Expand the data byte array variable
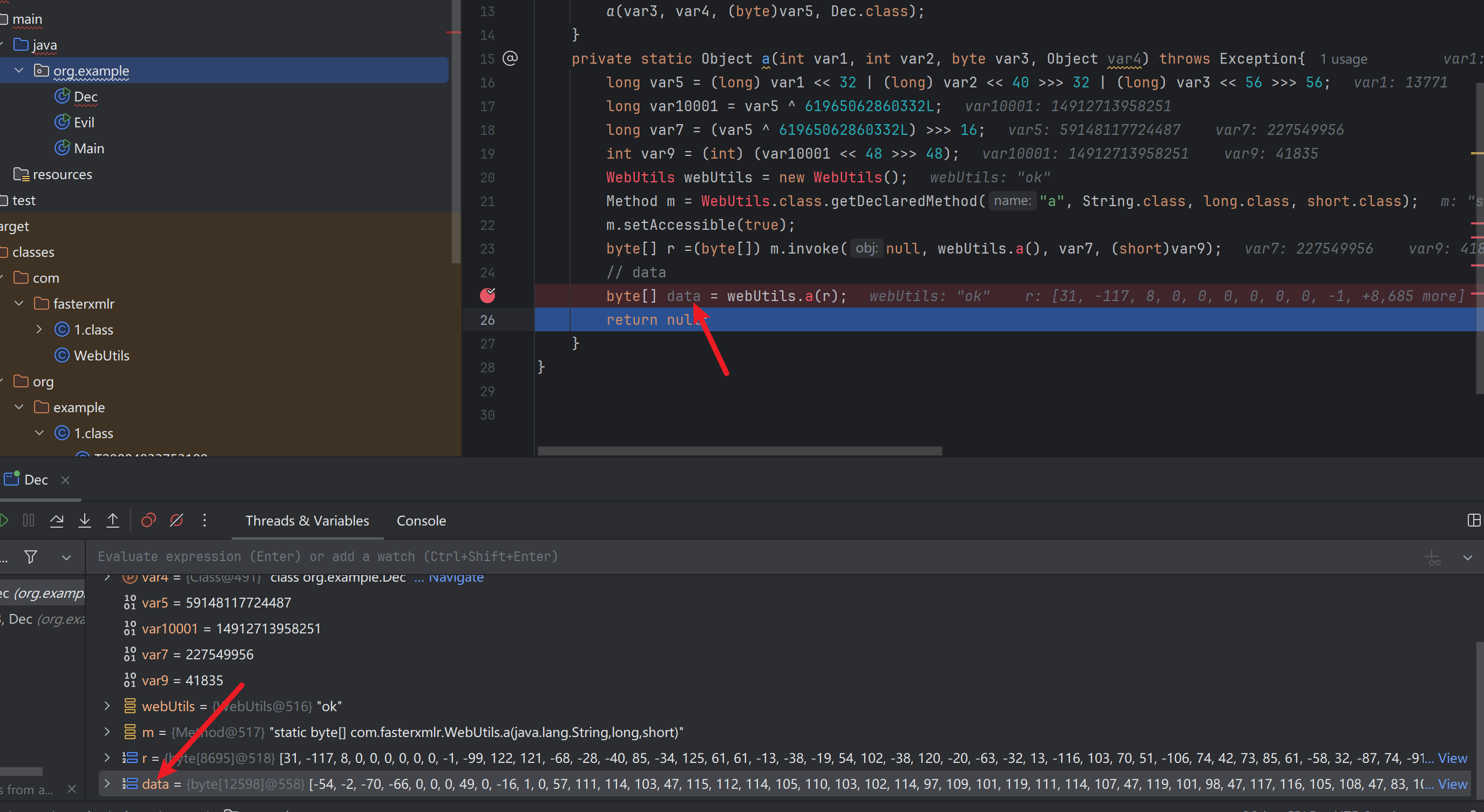1484x812 pixels. coord(106,784)
